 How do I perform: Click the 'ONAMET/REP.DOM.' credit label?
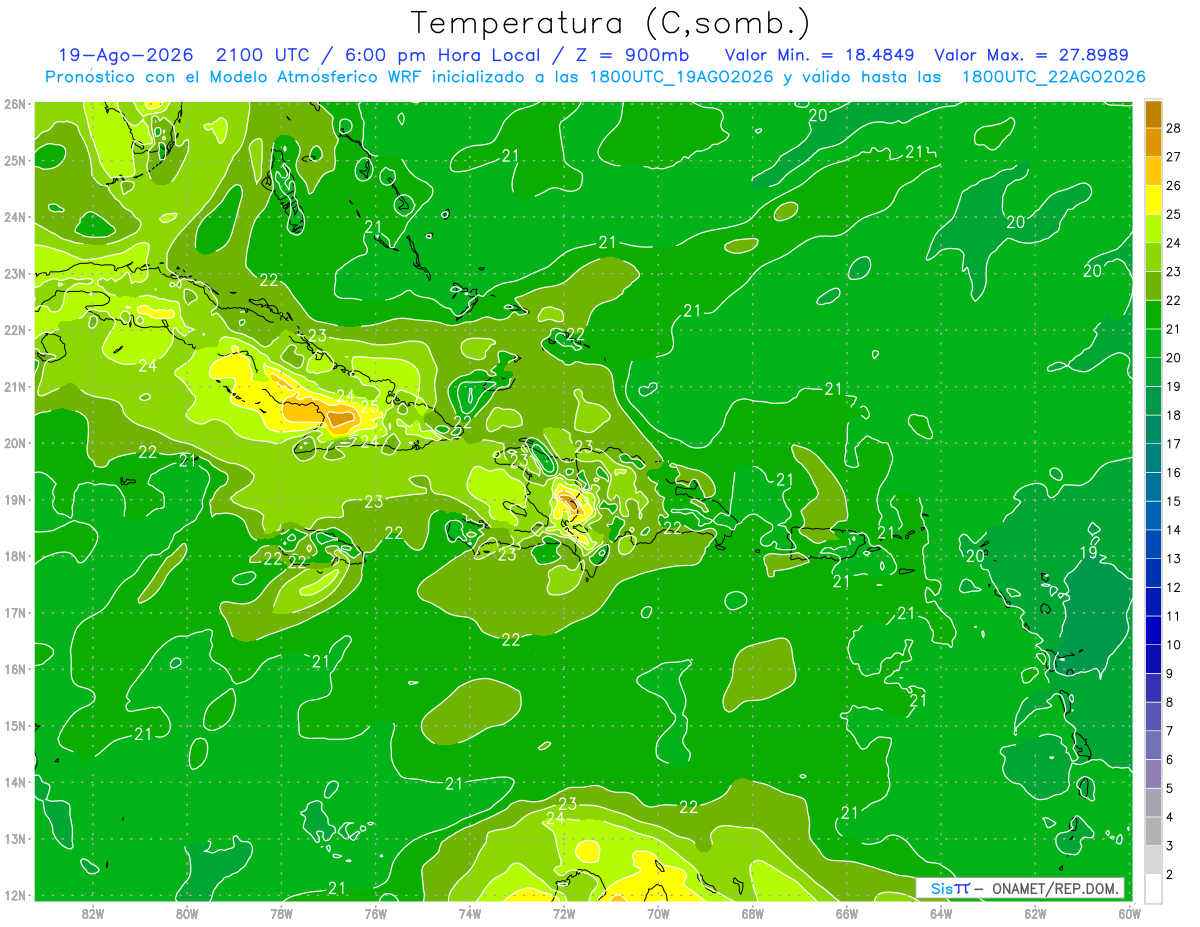click(x=1056, y=888)
